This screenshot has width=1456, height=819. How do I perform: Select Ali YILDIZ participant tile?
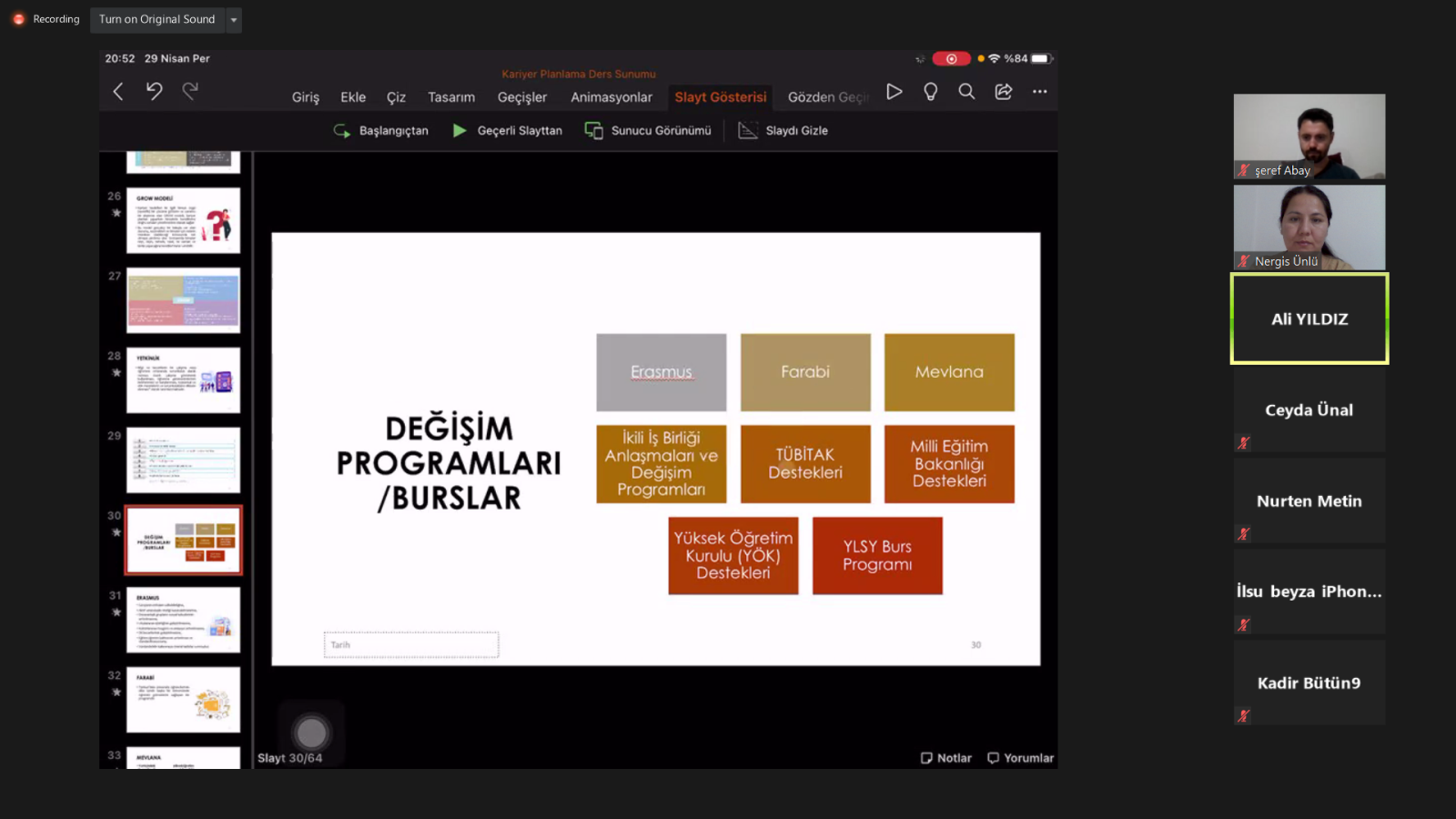(1309, 318)
